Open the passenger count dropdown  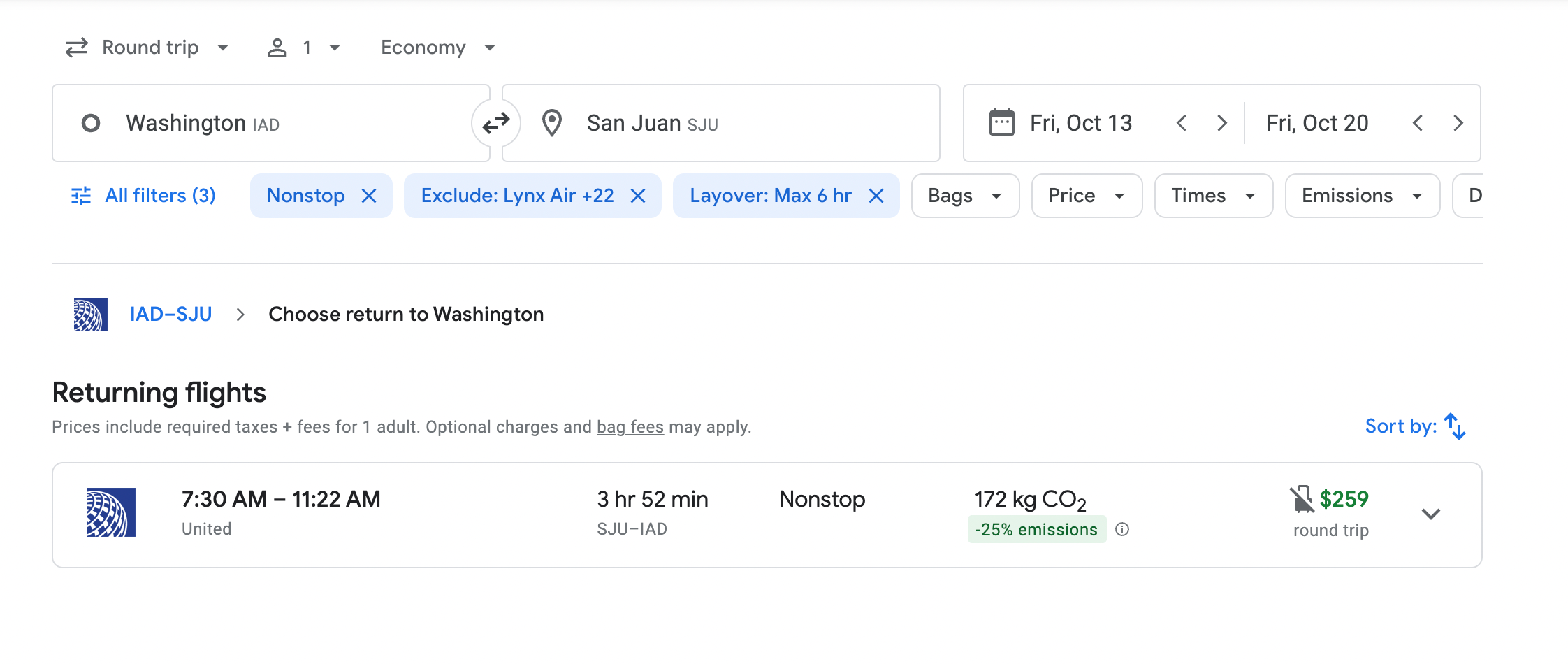tap(305, 48)
